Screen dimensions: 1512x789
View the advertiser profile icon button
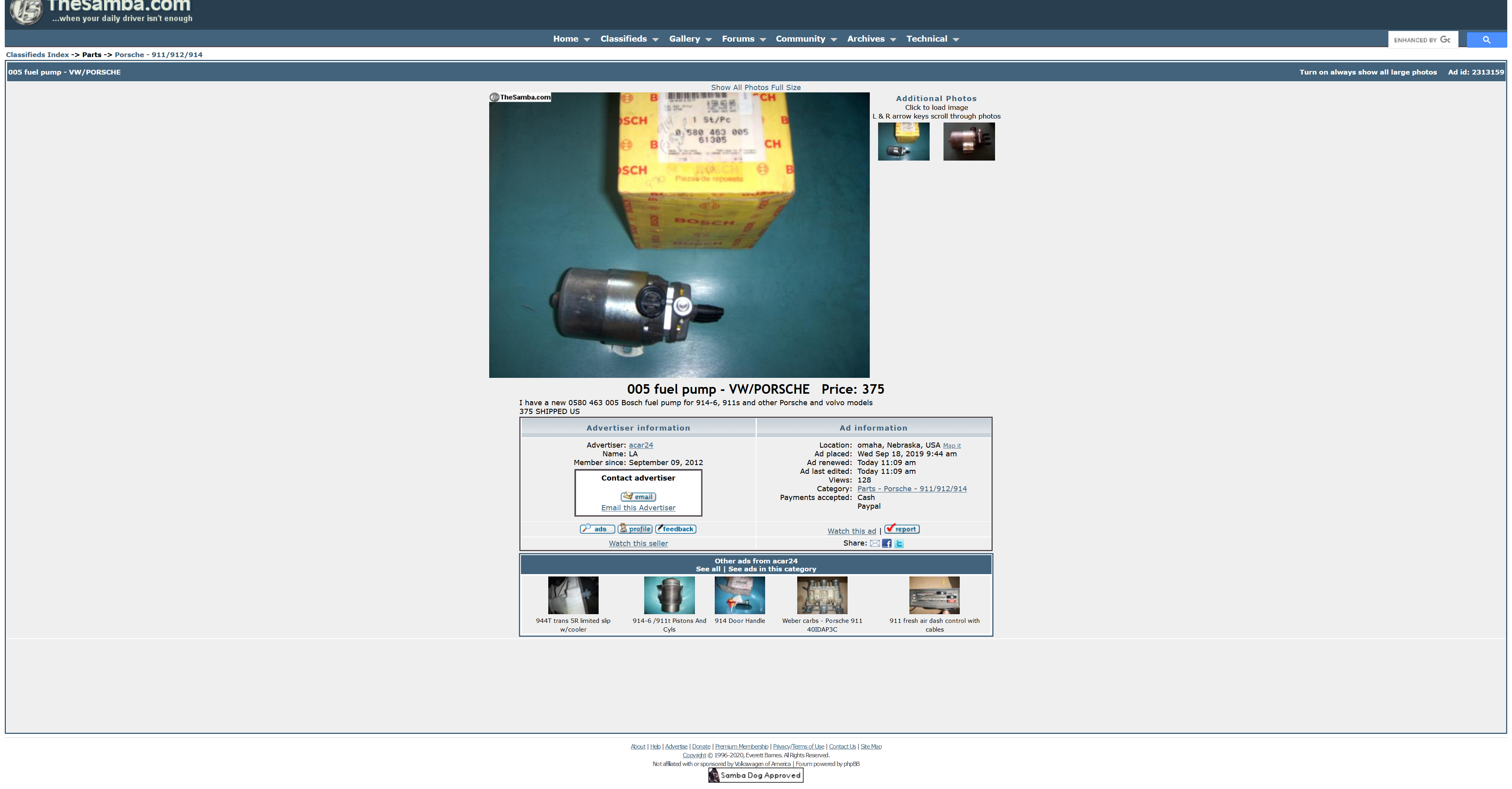635,529
